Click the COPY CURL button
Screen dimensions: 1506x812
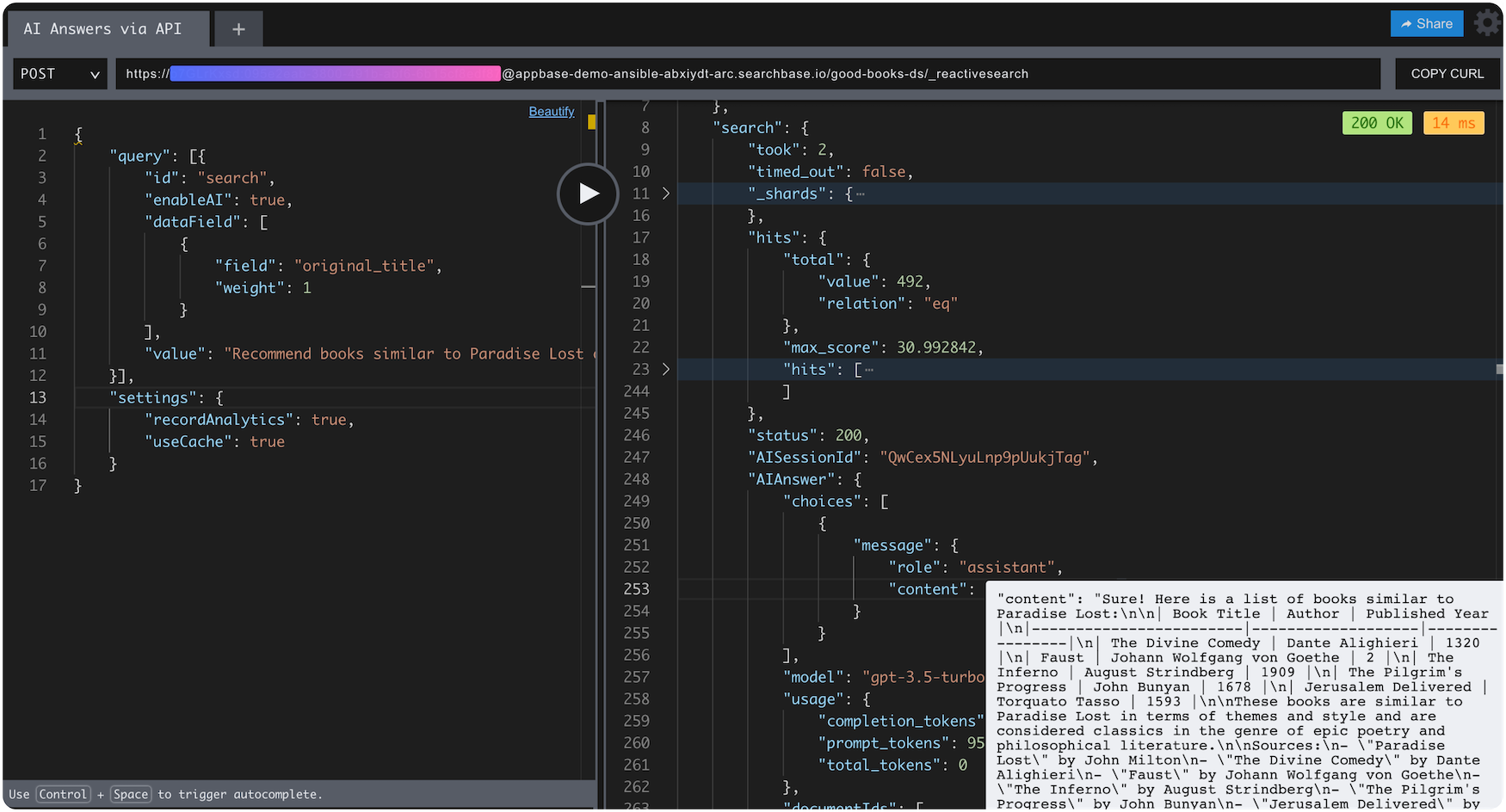pos(1447,73)
